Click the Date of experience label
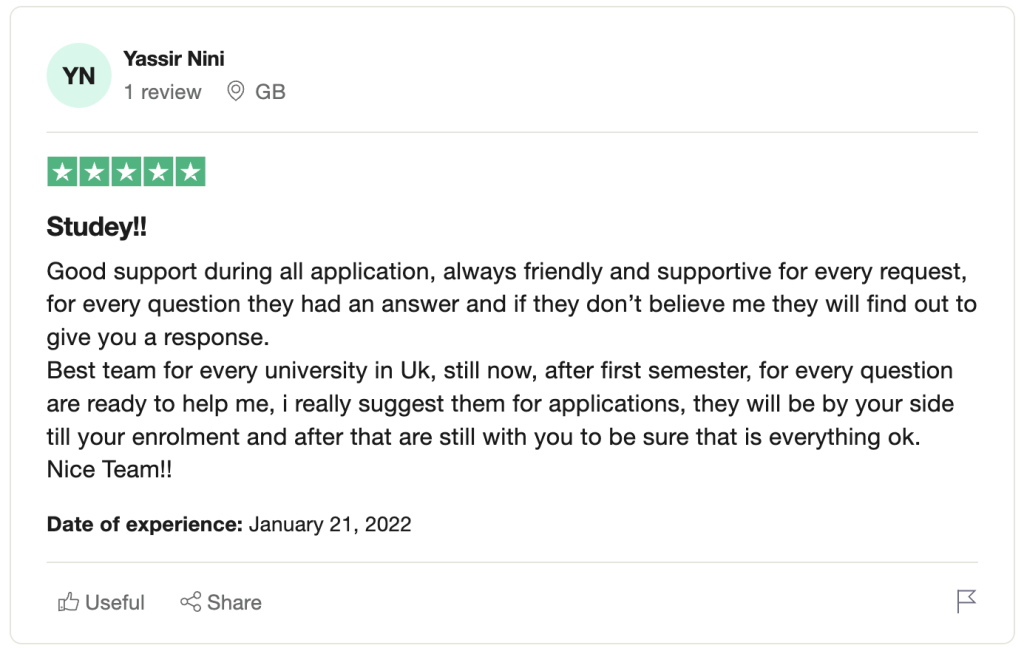 tap(144, 524)
